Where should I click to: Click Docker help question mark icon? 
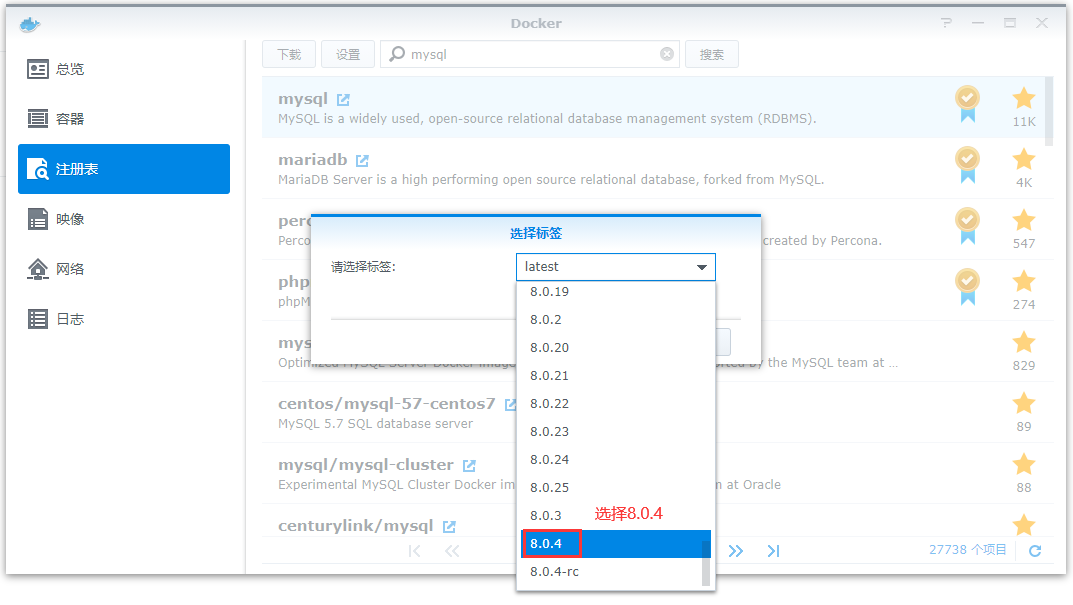[946, 23]
